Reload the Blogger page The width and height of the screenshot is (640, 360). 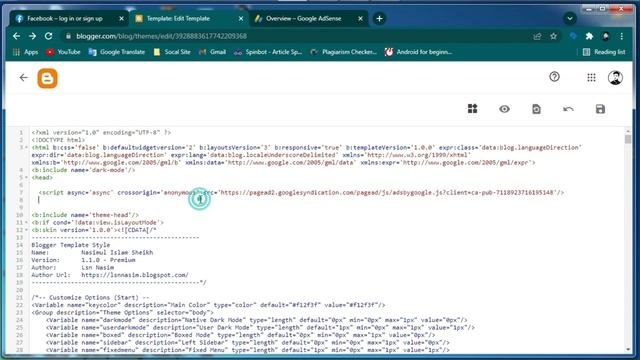coord(48,36)
